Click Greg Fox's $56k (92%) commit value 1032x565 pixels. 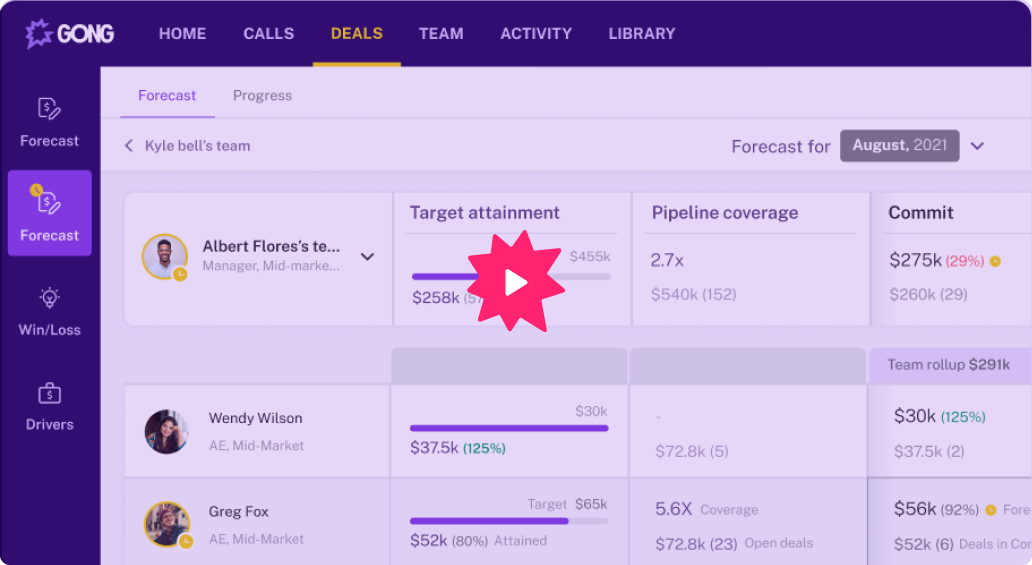click(936, 509)
